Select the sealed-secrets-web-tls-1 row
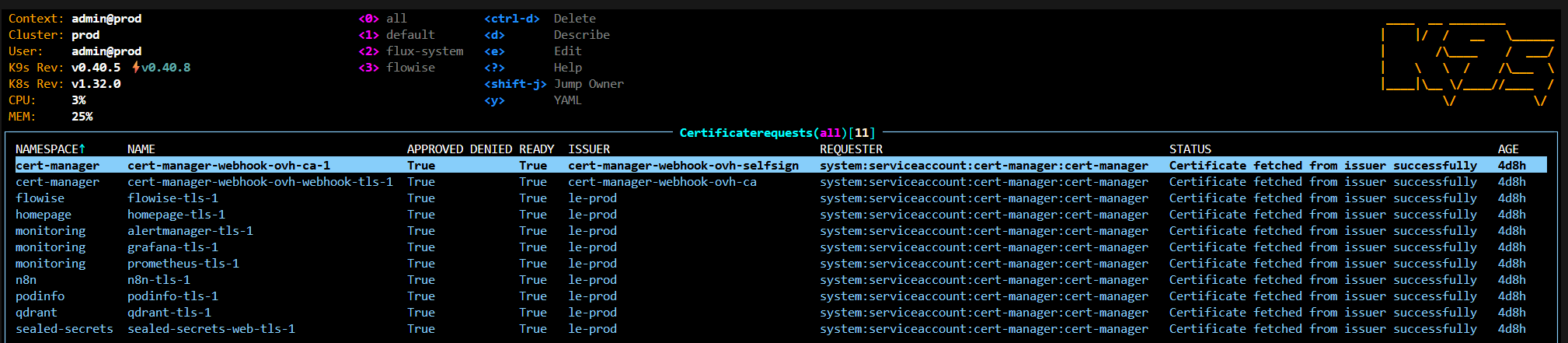Viewport: 1568px width, 343px height. [x=211, y=329]
